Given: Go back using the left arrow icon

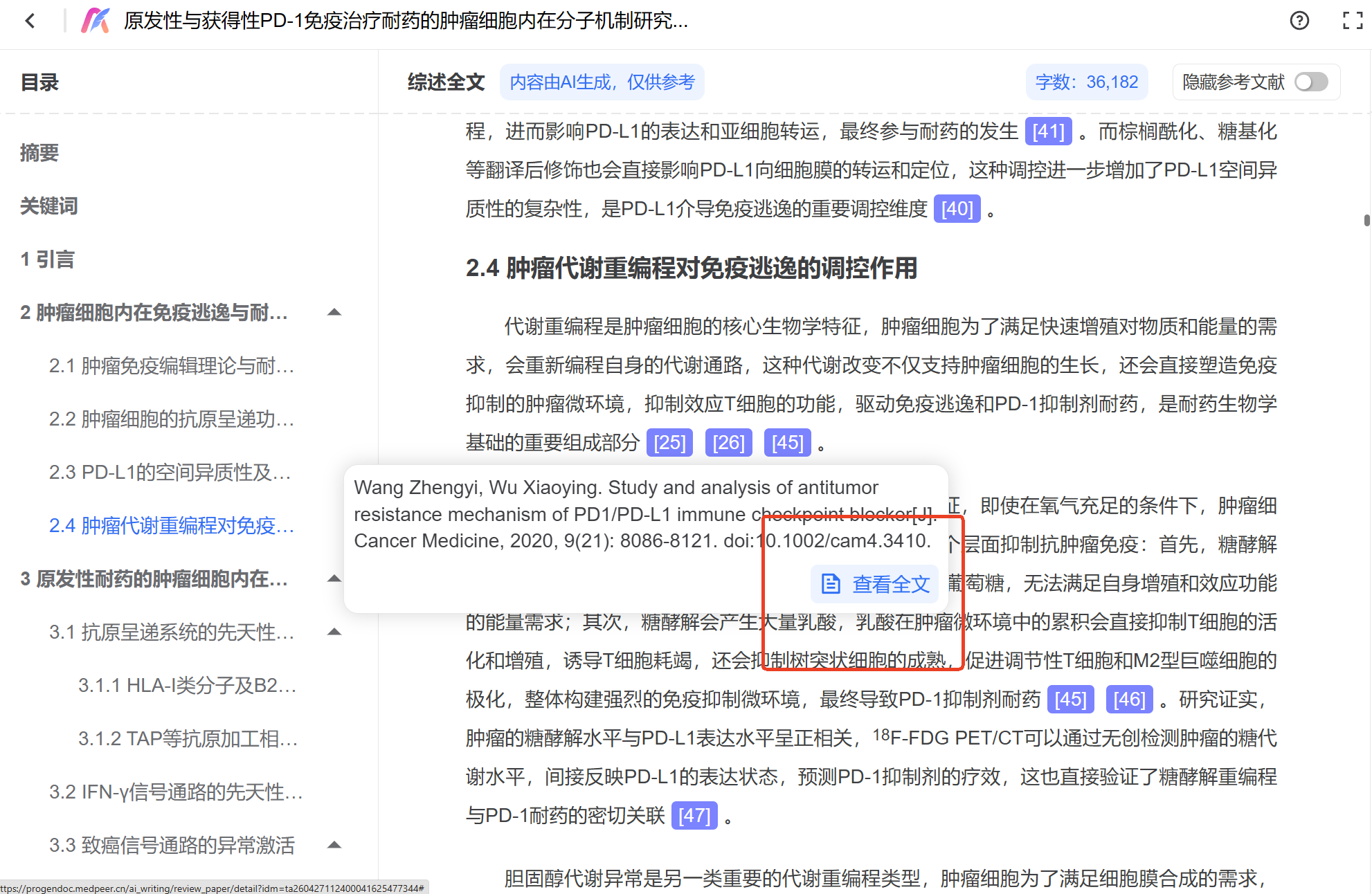Looking at the screenshot, I should (30, 21).
